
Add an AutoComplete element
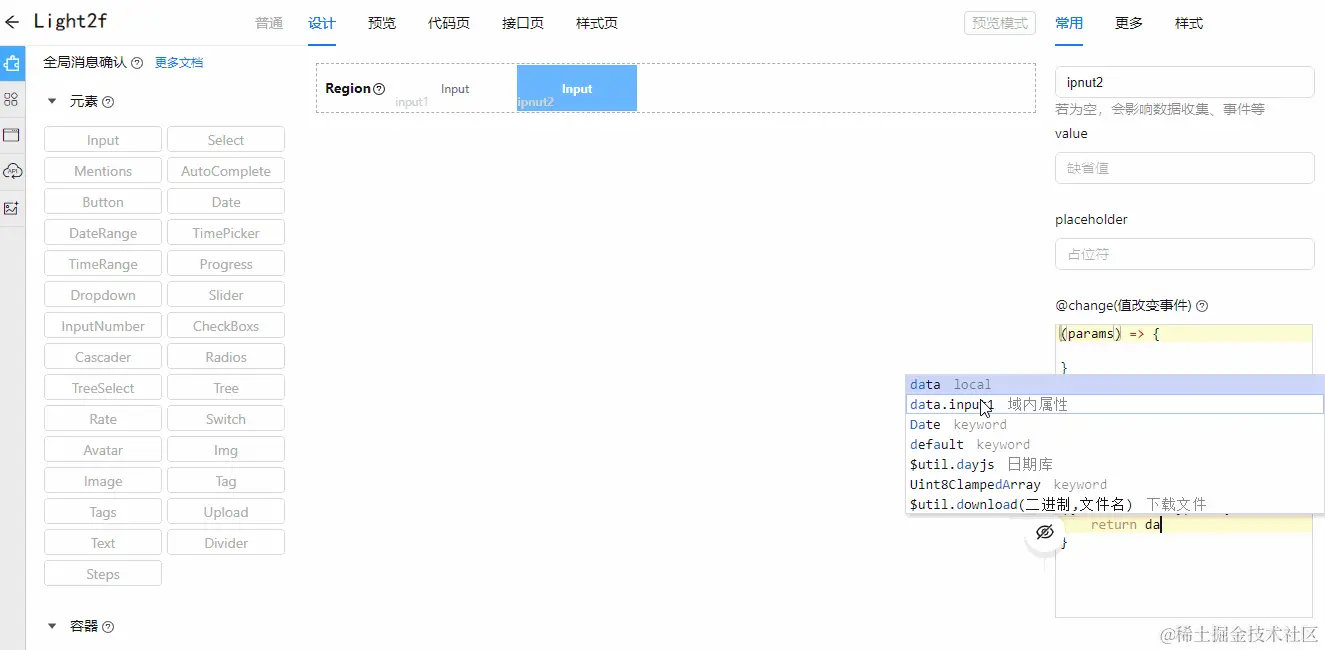226,171
